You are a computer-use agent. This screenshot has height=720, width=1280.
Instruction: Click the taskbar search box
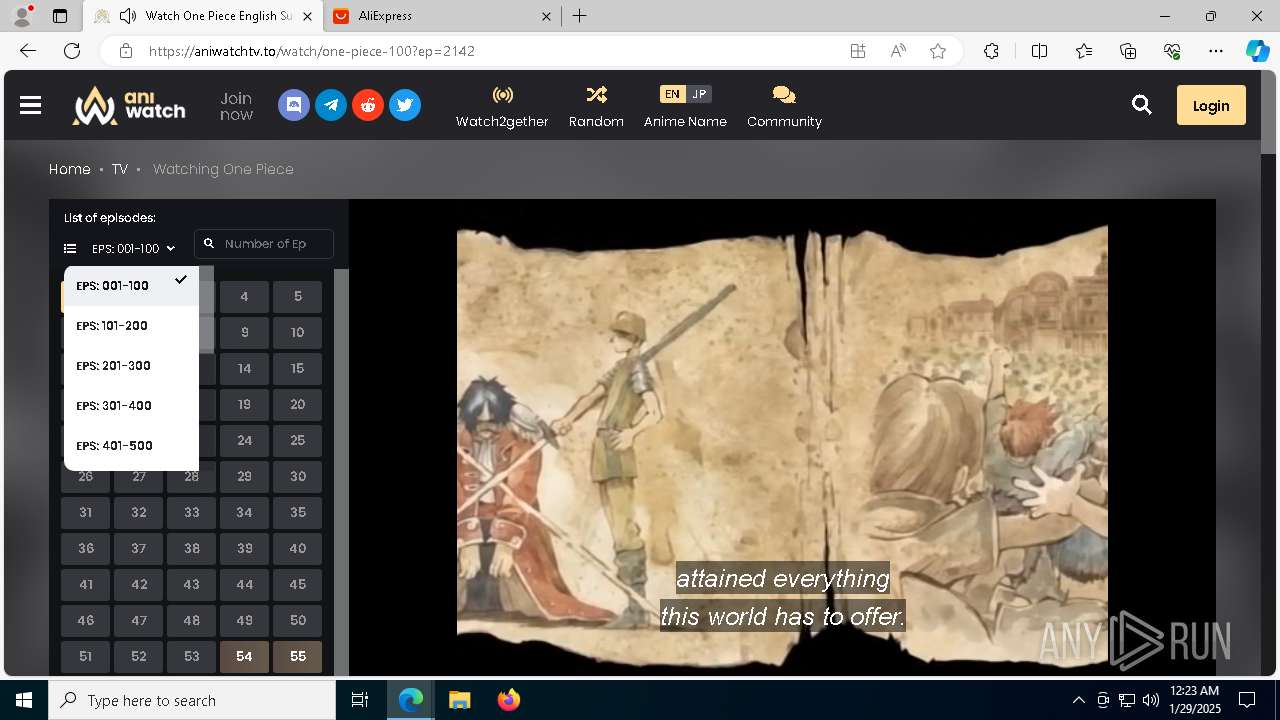click(192, 700)
